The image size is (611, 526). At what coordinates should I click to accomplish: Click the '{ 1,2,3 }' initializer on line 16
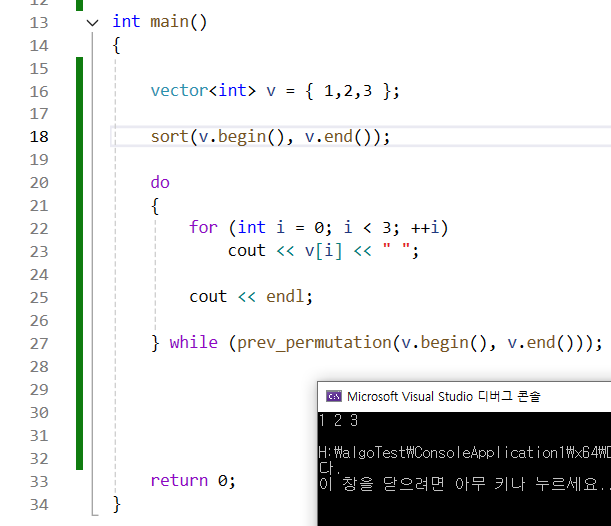pyautogui.click(x=348, y=91)
